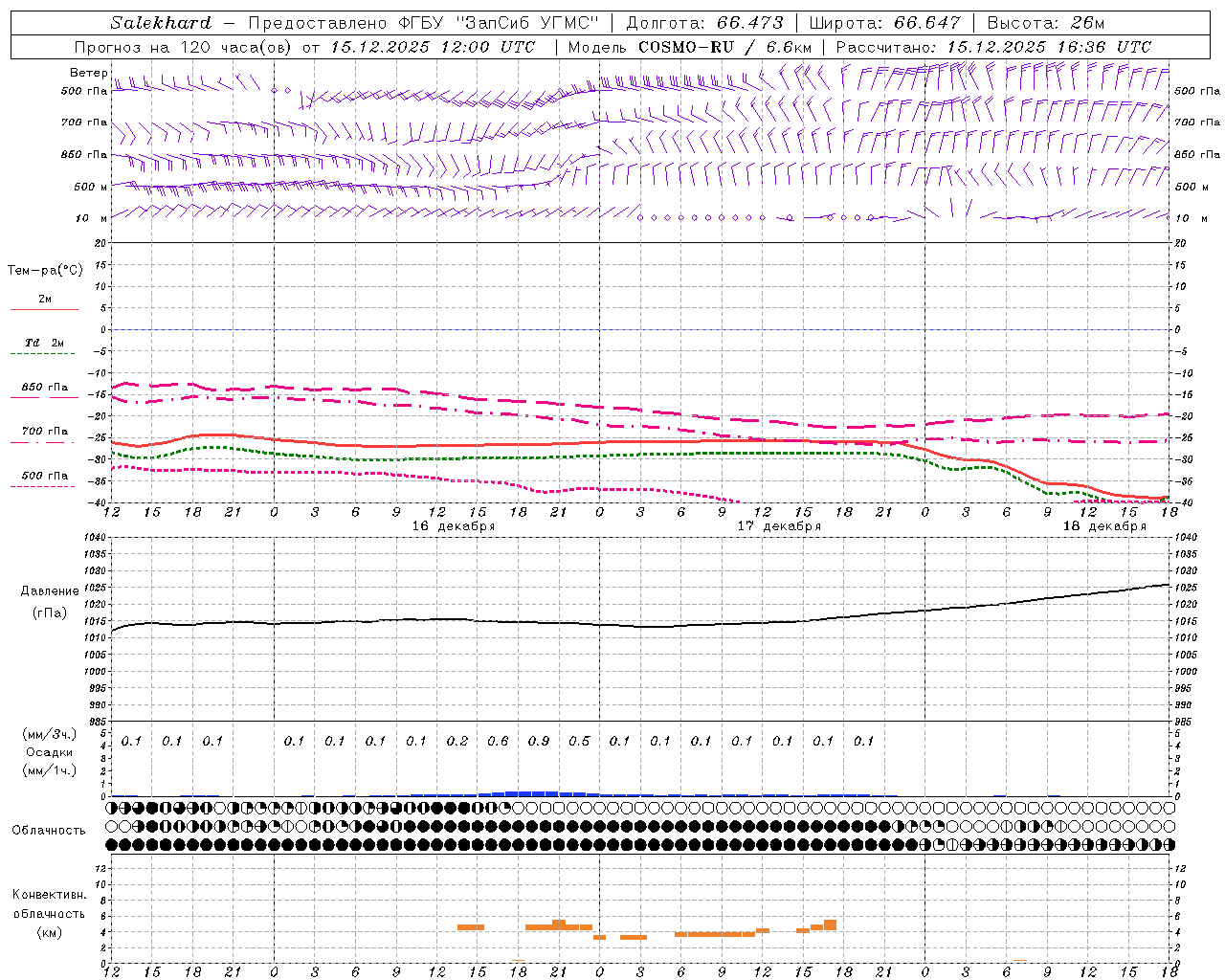
Task: Click the '500 м' wind level label on left
Action: pyautogui.click(x=90, y=187)
